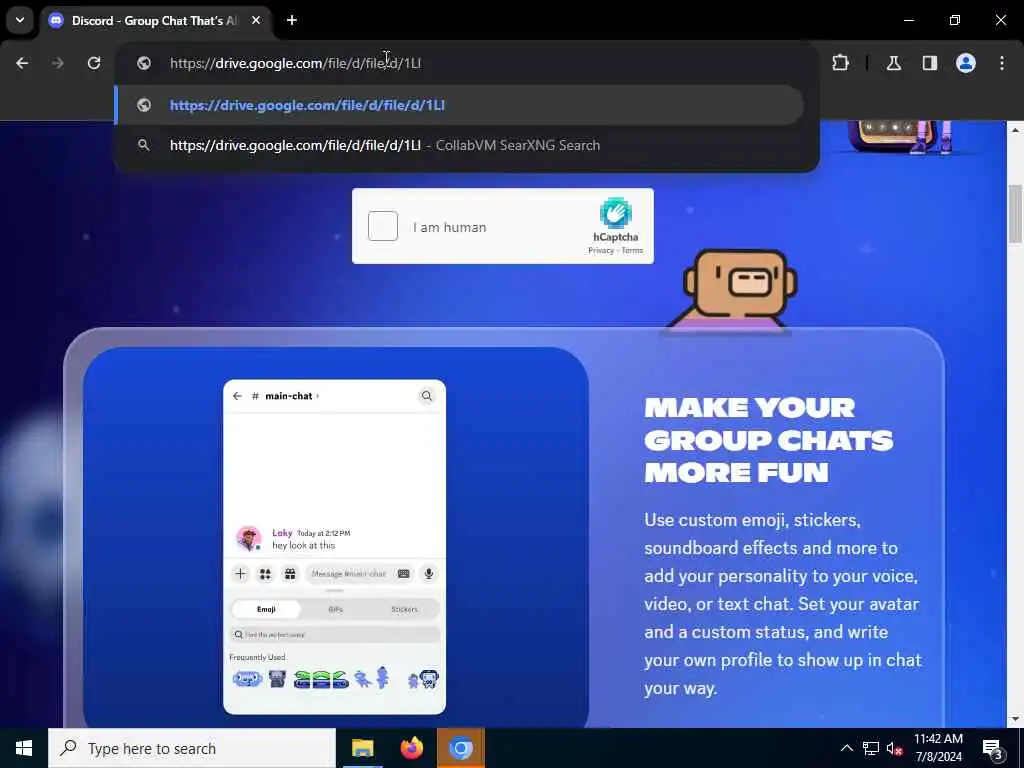1024x768 pixels.
Task: Select the blue drive.google.com URL suggestion
Action: 459,105
